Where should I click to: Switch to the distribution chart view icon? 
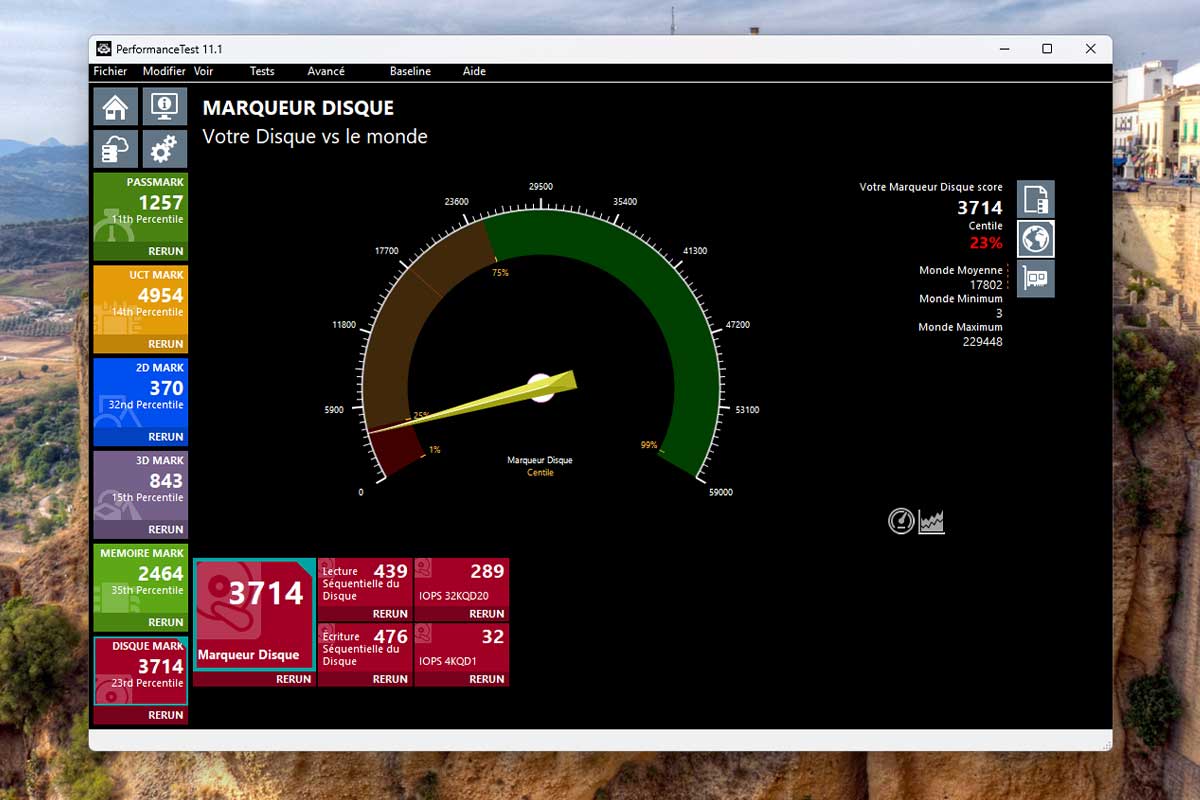coord(932,521)
